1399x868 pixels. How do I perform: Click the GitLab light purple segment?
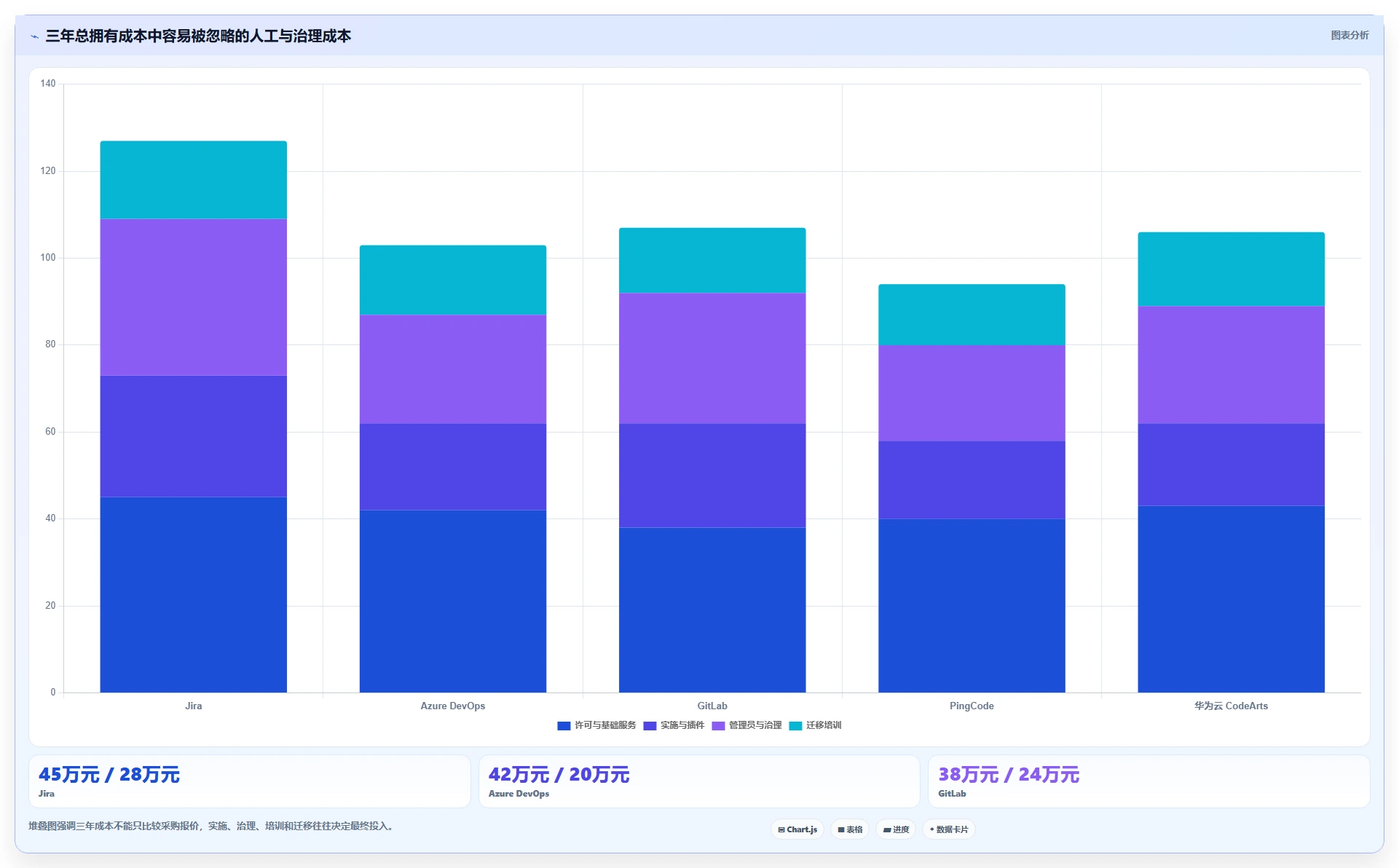click(712, 358)
